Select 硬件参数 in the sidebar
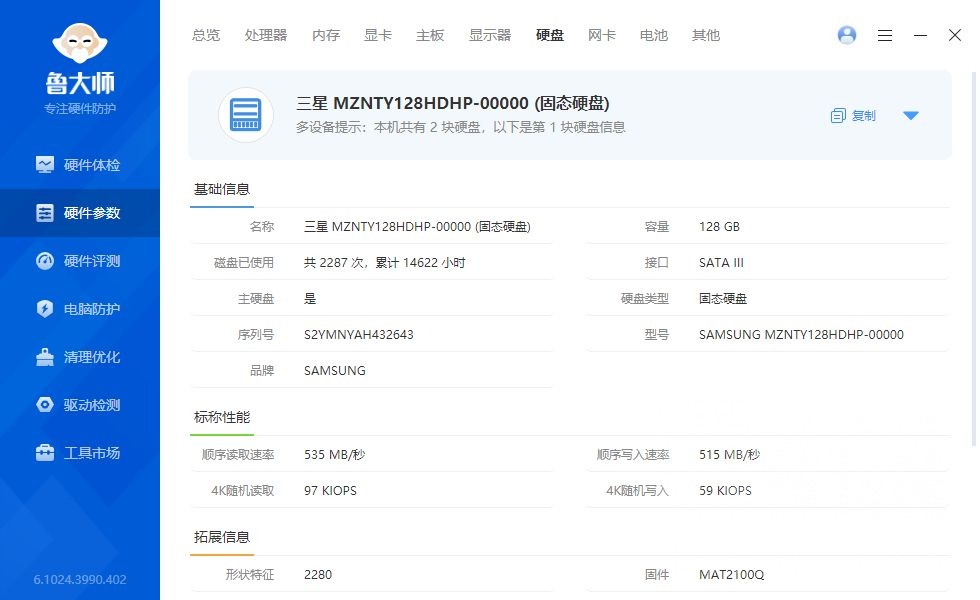The width and height of the screenshot is (980, 600). pyautogui.click(x=80, y=213)
